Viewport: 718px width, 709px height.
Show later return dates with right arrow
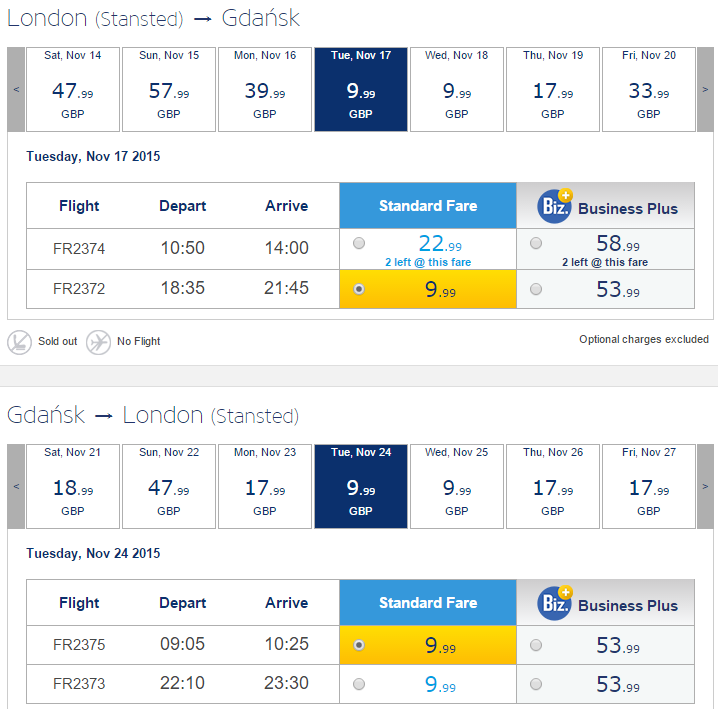click(x=705, y=486)
